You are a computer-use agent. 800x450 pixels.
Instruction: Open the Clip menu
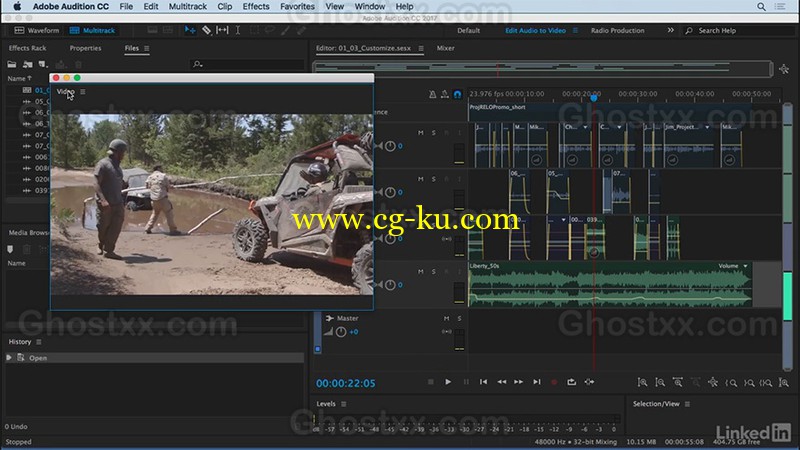pyautogui.click(x=224, y=7)
